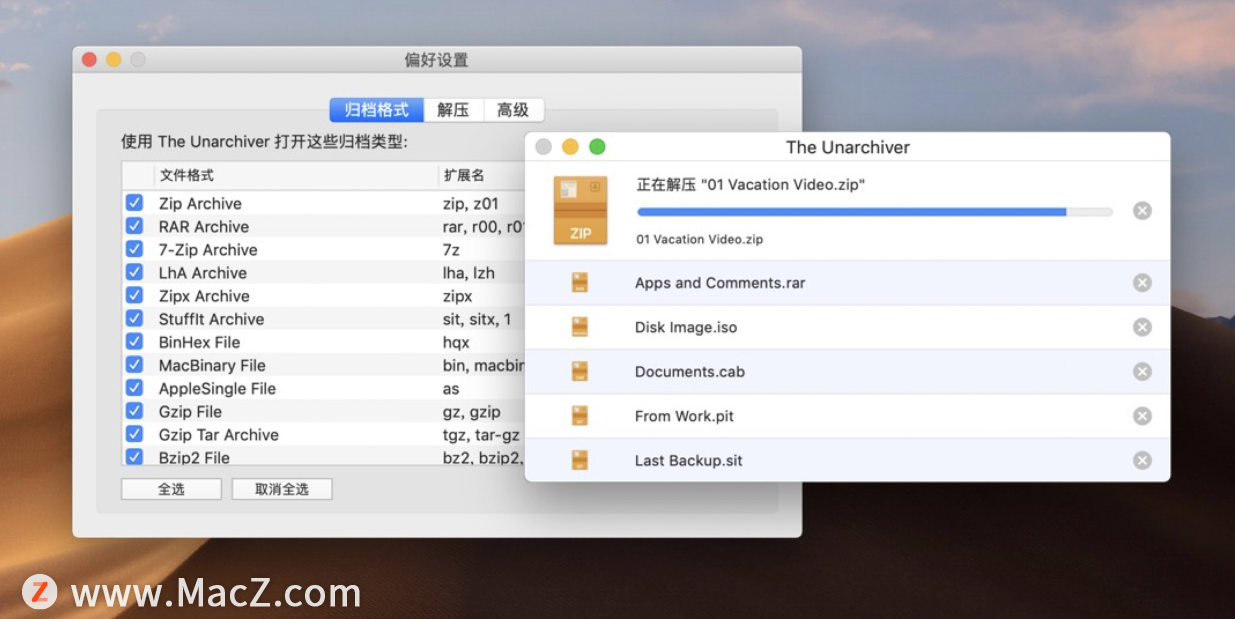Uncheck the 7-Zip Archive checkbox
This screenshot has width=1235, height=619.
click(134, 249)
